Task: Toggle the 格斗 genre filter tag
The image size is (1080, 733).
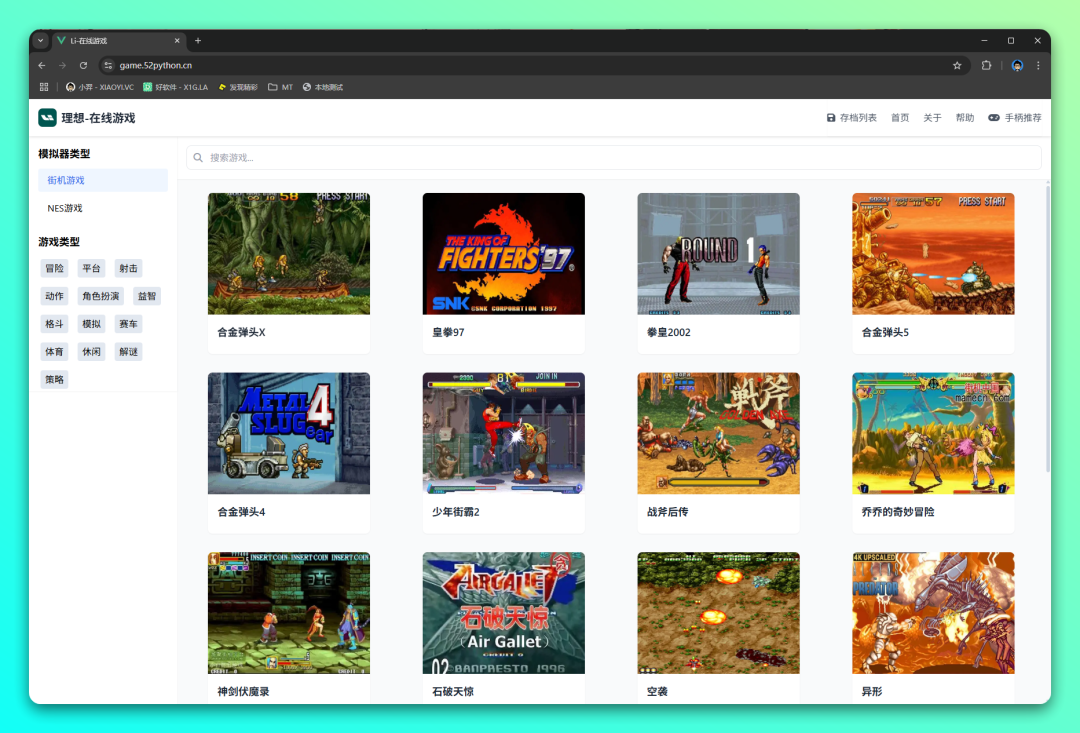Action: click(x=54, y=324)
